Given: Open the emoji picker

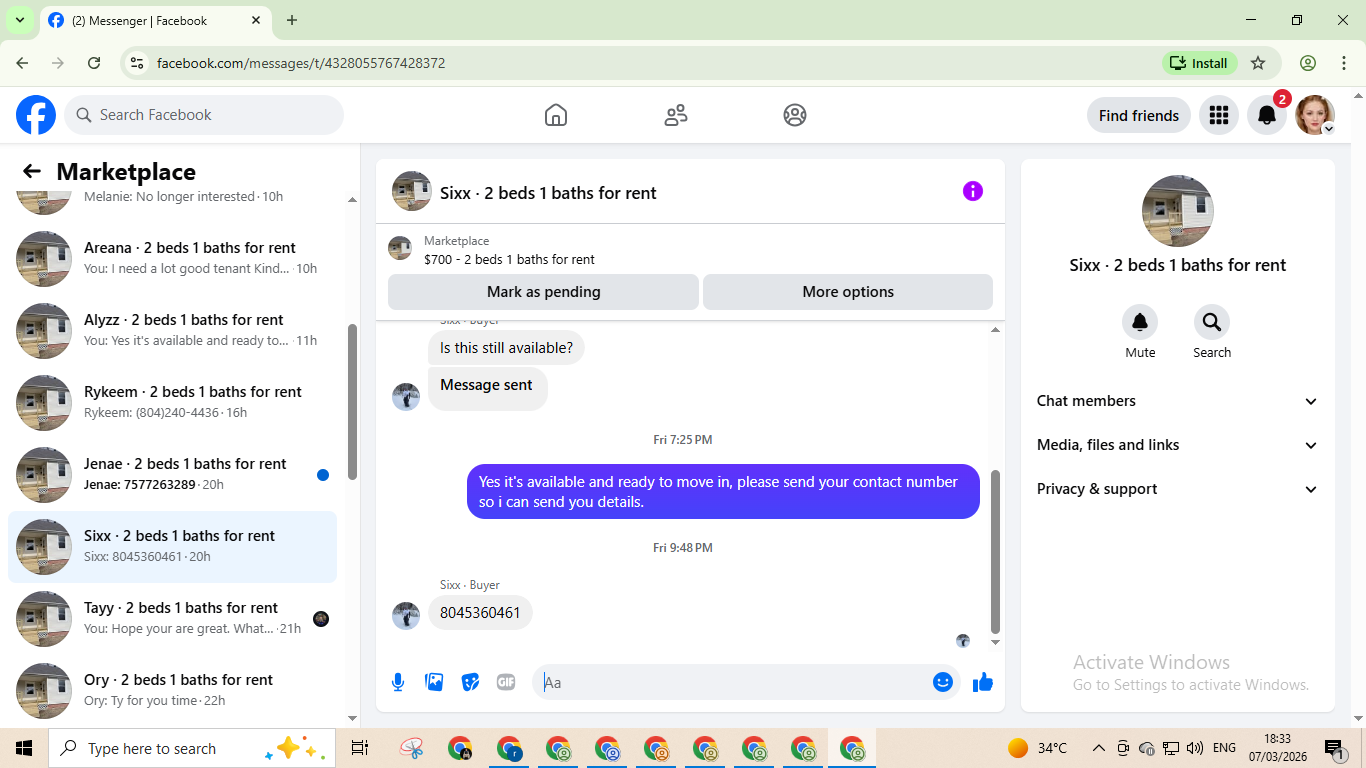Looking at the screenshot, I should 942,682.
